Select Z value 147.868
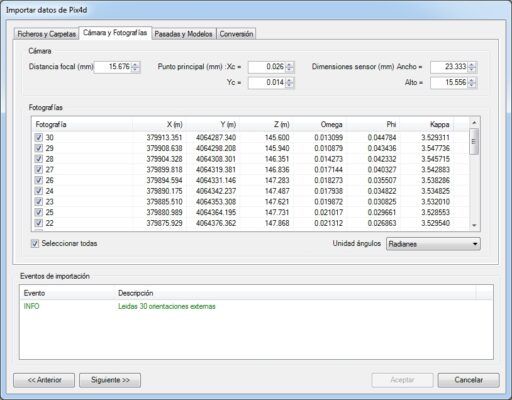 277,223
